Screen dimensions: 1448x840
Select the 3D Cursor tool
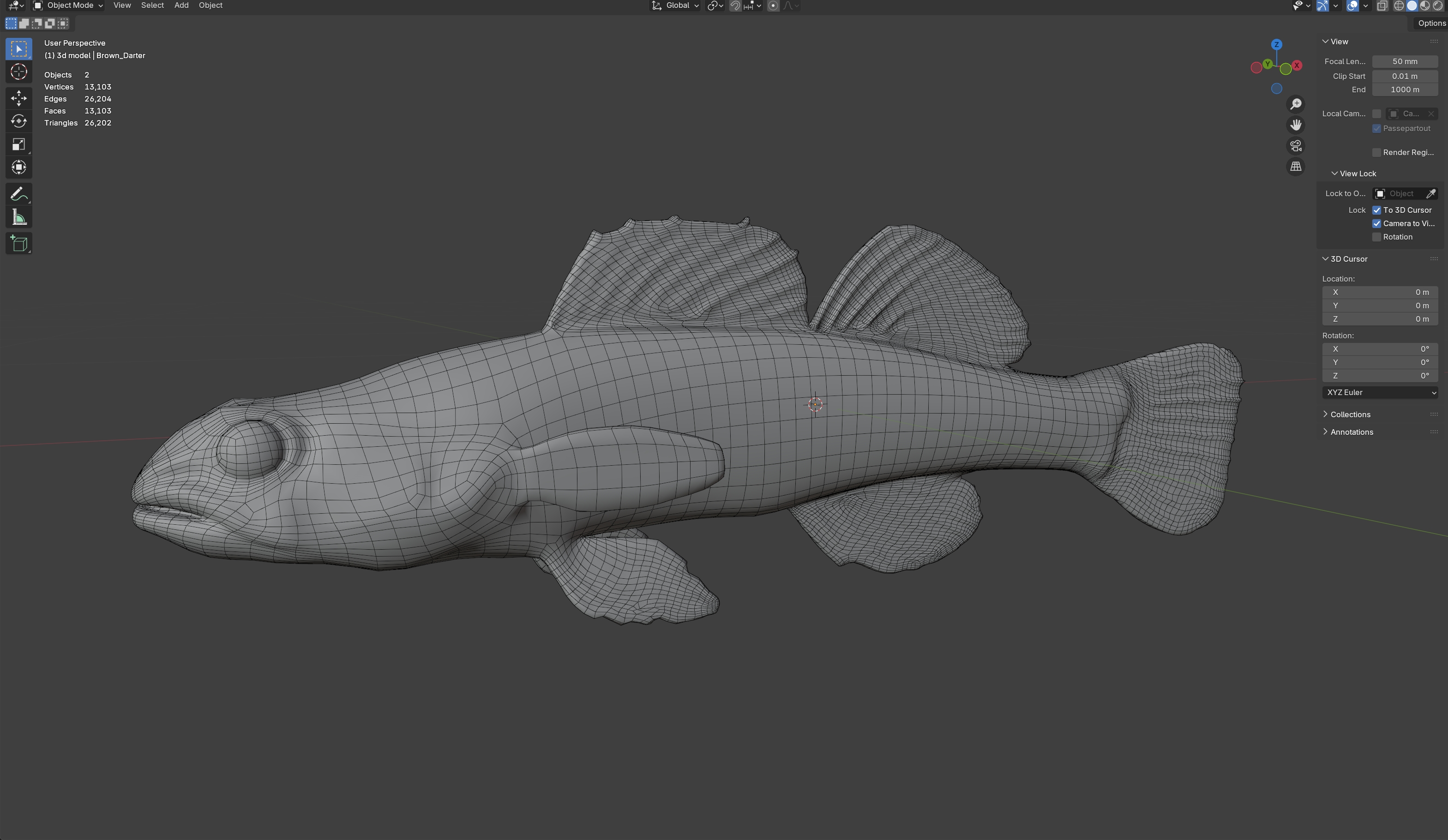click(18, 72)
